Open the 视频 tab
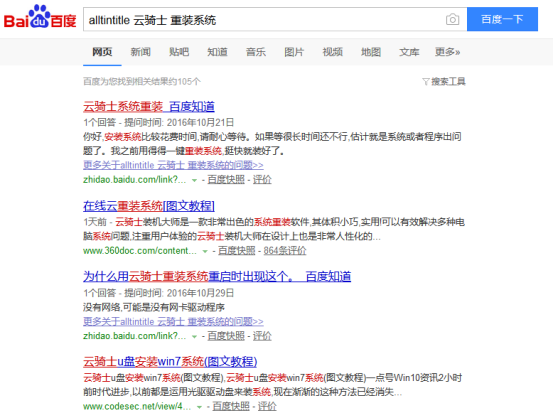This screenshot has width=554, height=414. [332, 52]
